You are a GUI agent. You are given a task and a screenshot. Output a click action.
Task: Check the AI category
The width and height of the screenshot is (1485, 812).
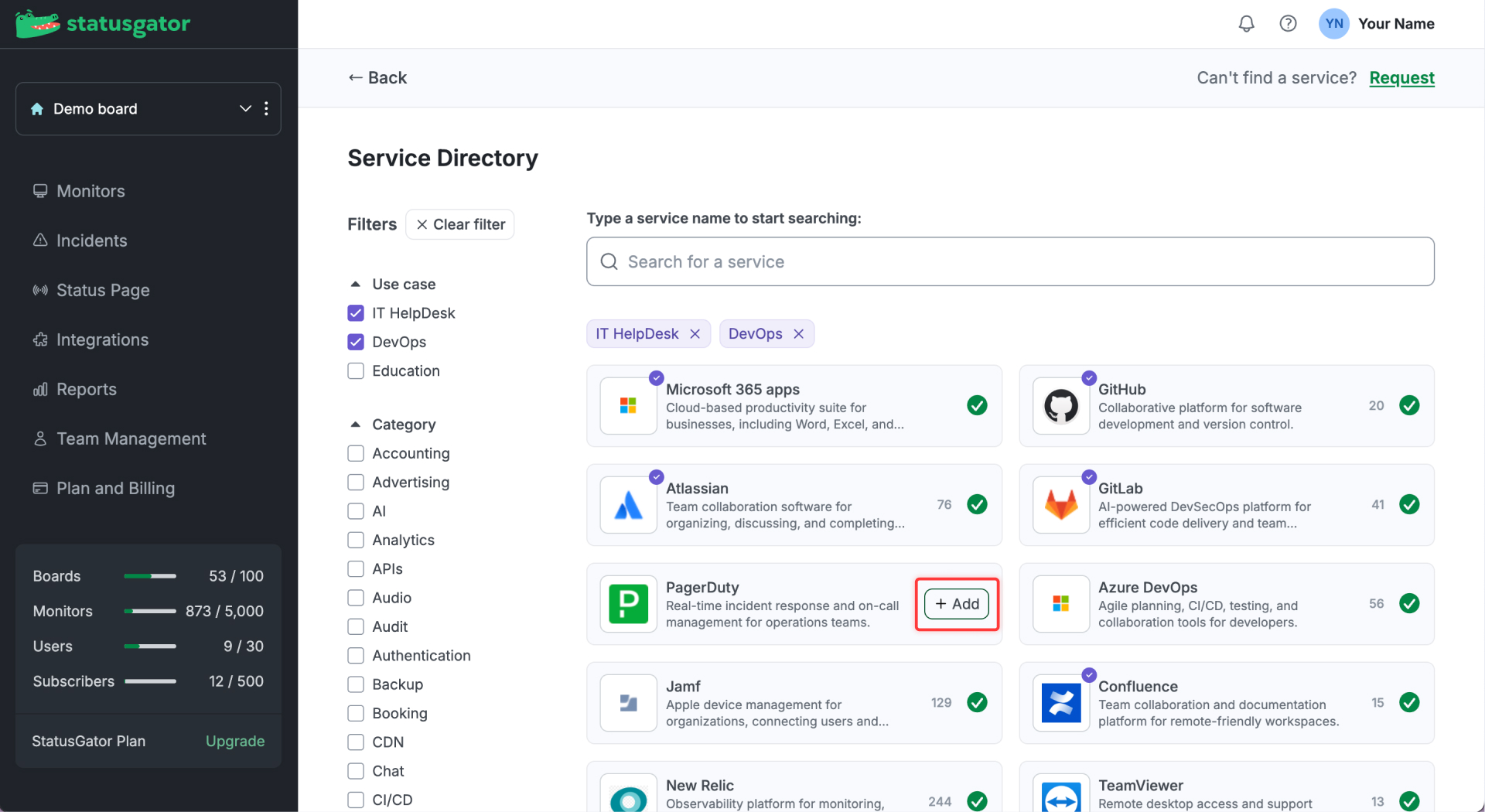coord(356,511)
